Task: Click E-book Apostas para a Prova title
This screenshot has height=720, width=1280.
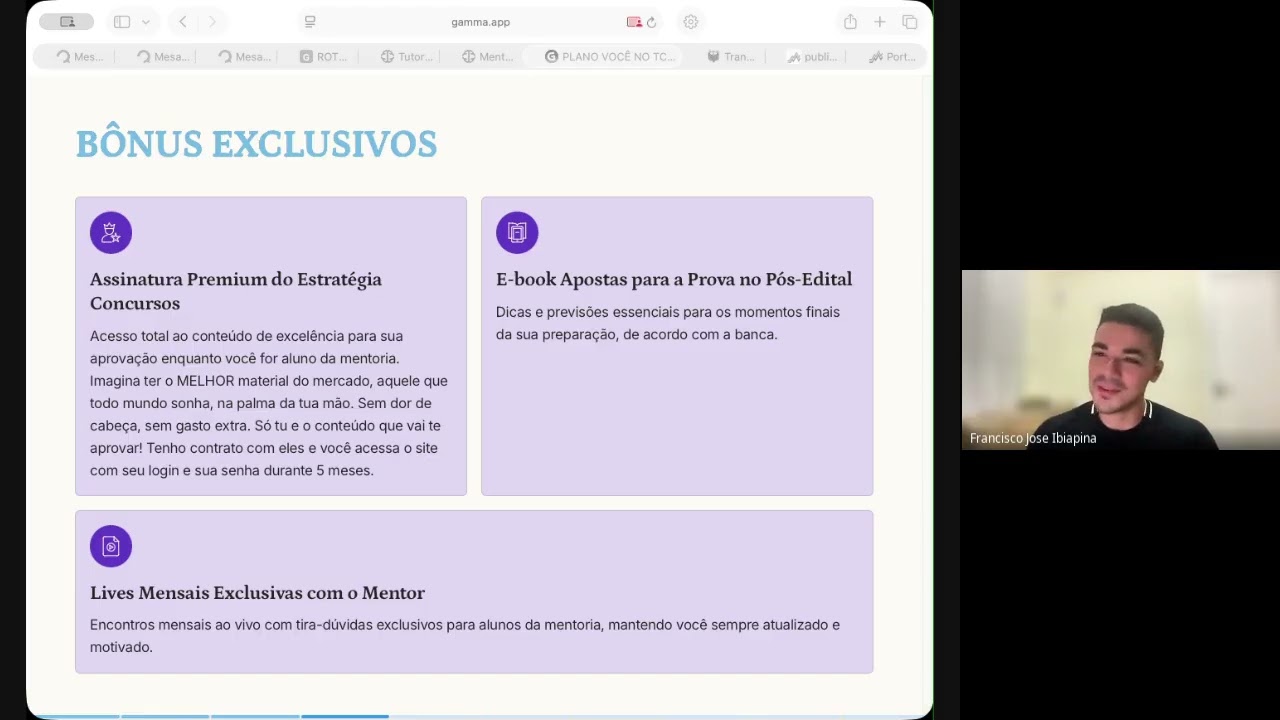Action: tap(674, 279)
